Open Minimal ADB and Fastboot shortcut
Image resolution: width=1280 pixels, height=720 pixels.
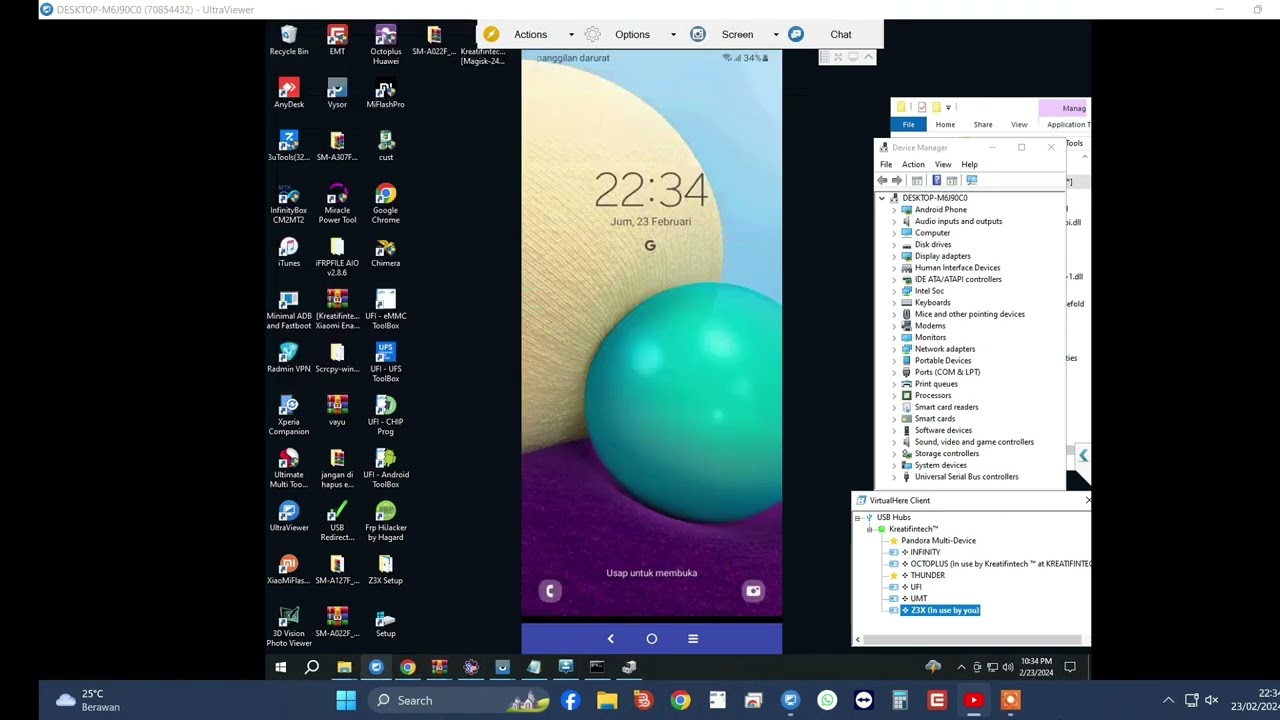click(x=288, y=311)
